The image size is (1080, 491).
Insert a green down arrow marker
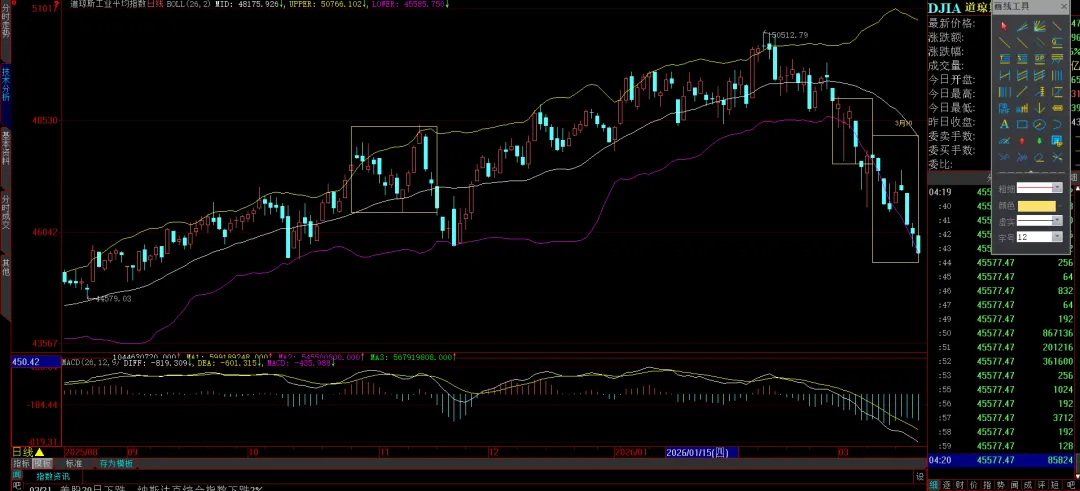coord(1039,140)
